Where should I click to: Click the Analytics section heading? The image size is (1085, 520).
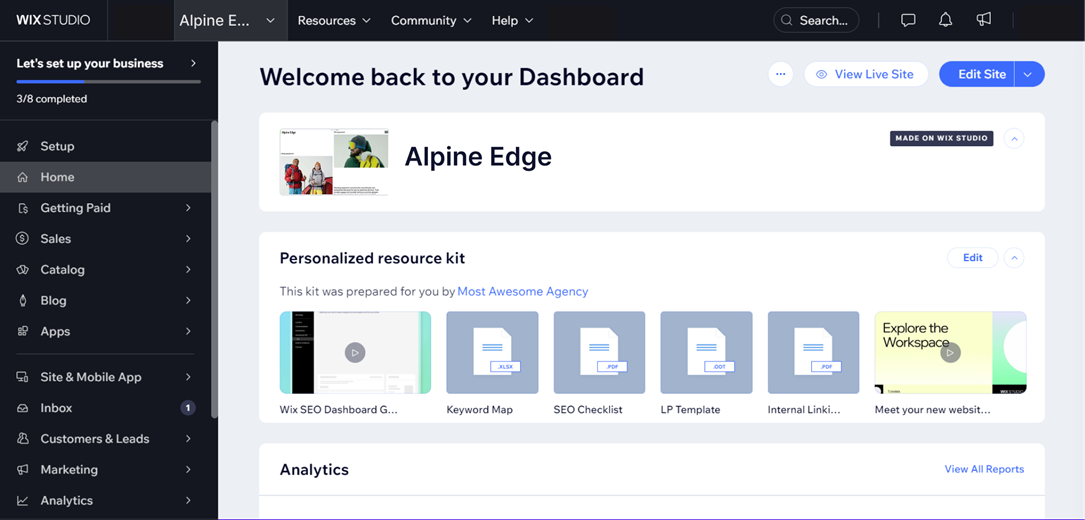(x=314, y=469)
